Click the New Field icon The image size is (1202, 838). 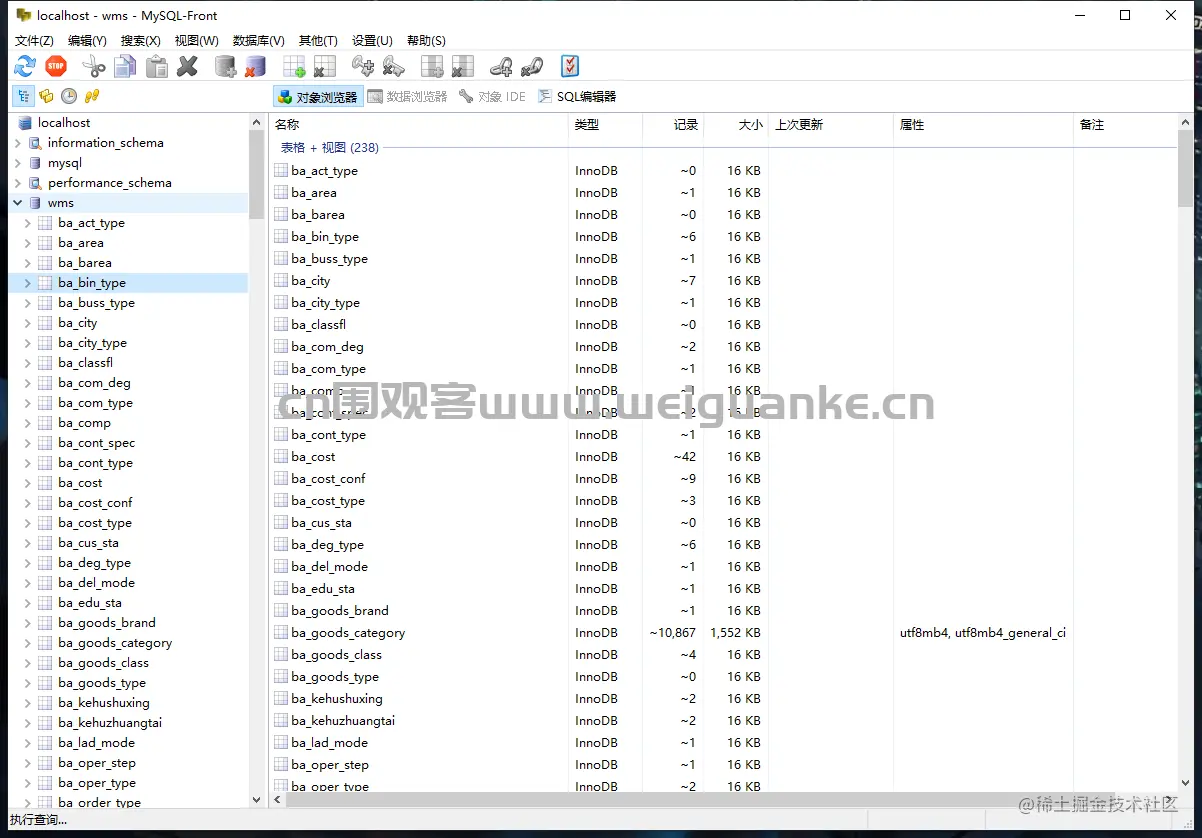click(x=432, y=66)
